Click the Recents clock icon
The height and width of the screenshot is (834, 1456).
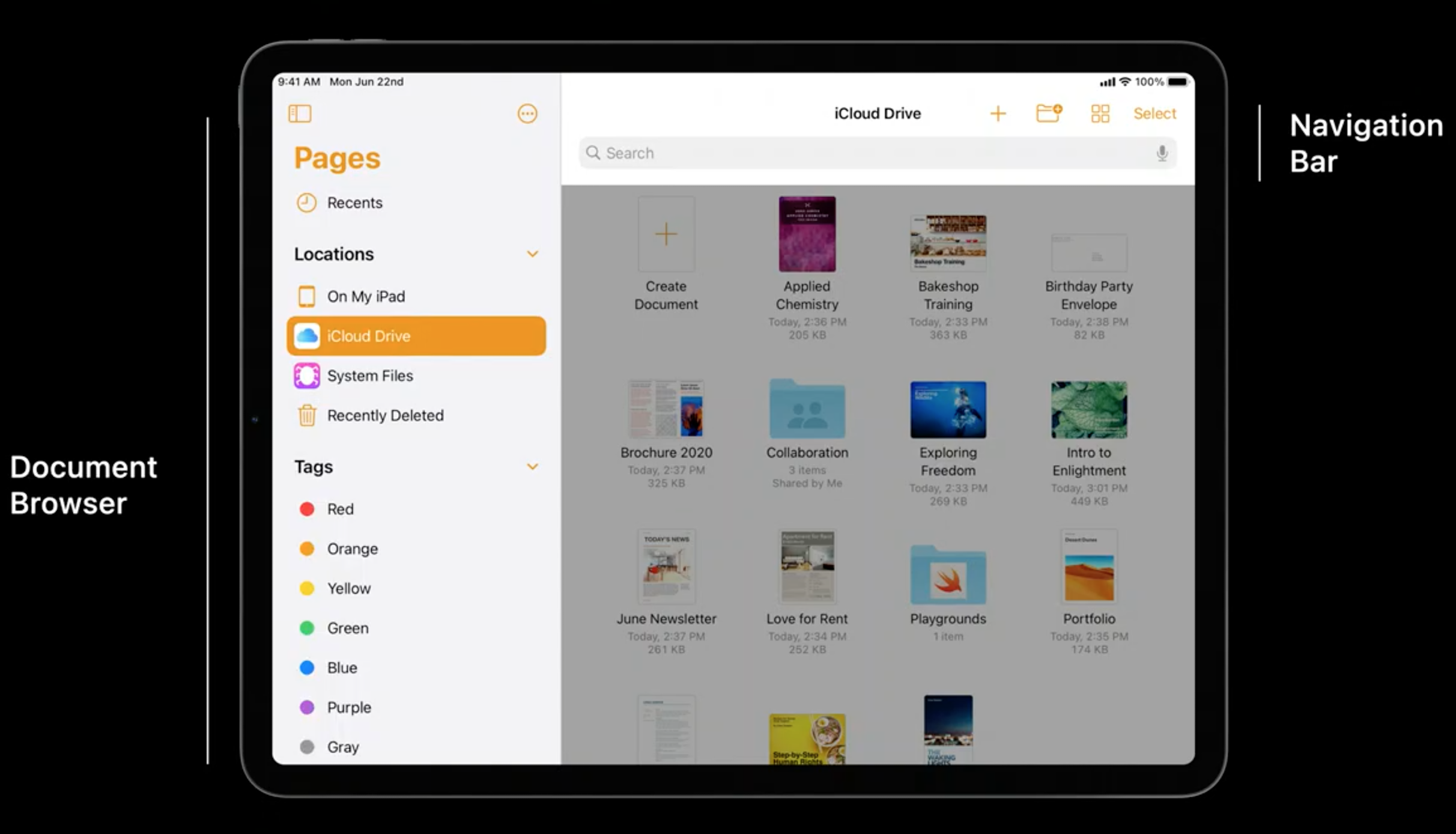306,202
